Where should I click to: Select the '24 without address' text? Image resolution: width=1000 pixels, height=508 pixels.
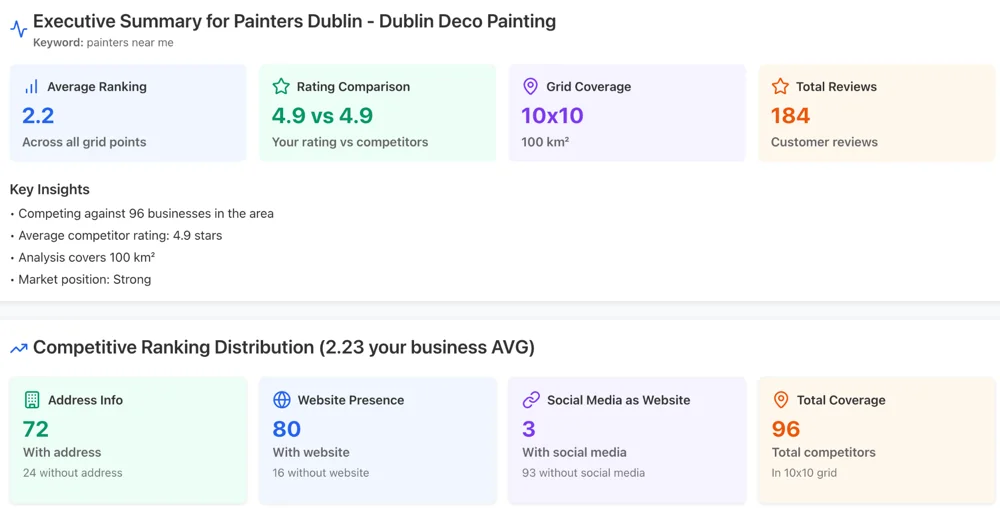tap(73, 473)
